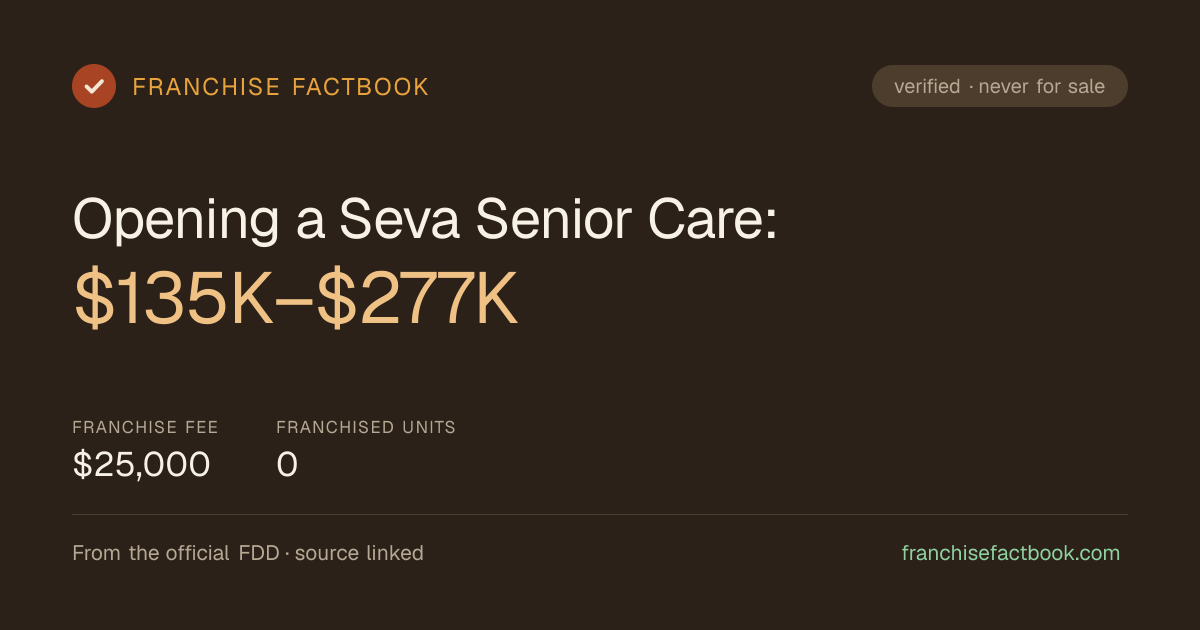This screenshot has height=630, width=1200.
Task: Click the horizontal divider line above footer
Action: coord(600,515)
